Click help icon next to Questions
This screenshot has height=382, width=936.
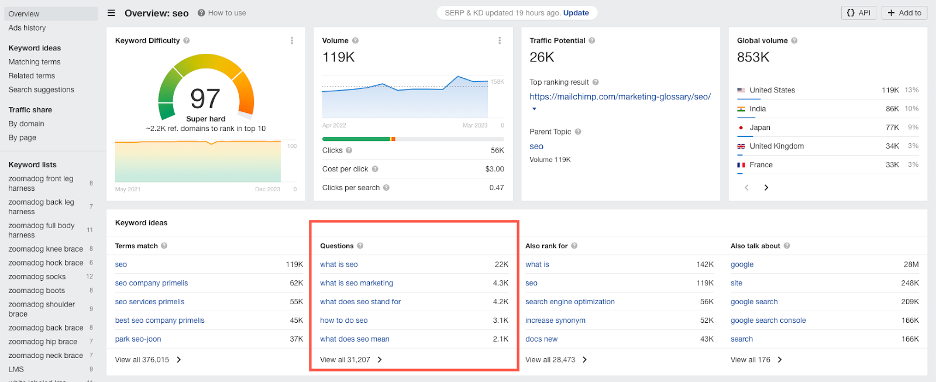[x=360, y=245]
